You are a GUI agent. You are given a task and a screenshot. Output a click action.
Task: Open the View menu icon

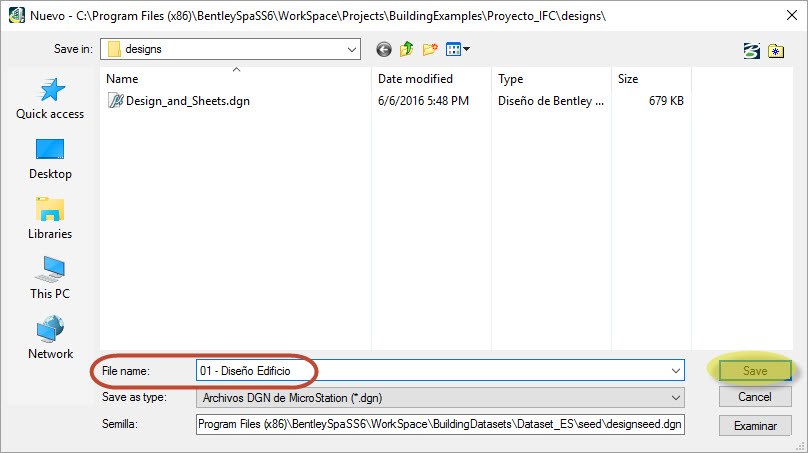click(458, 49)
